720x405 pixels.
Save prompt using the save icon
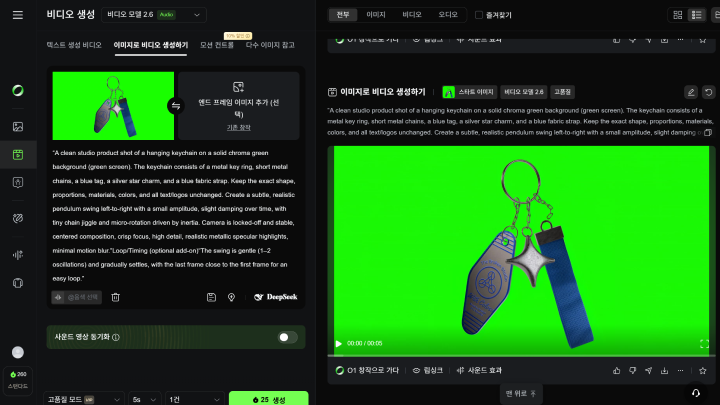211,297
